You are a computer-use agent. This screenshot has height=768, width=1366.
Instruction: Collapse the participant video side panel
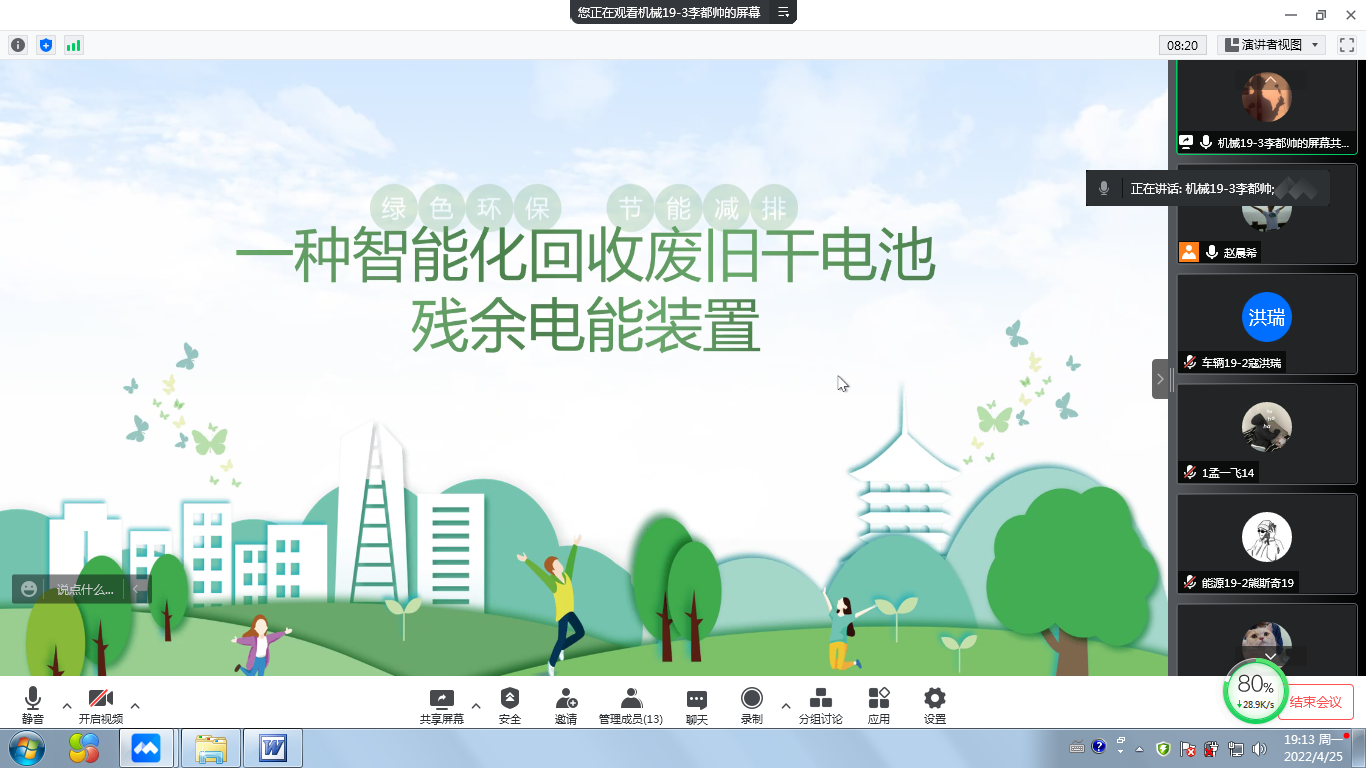pyautogui.click(x=1160, y=379)
